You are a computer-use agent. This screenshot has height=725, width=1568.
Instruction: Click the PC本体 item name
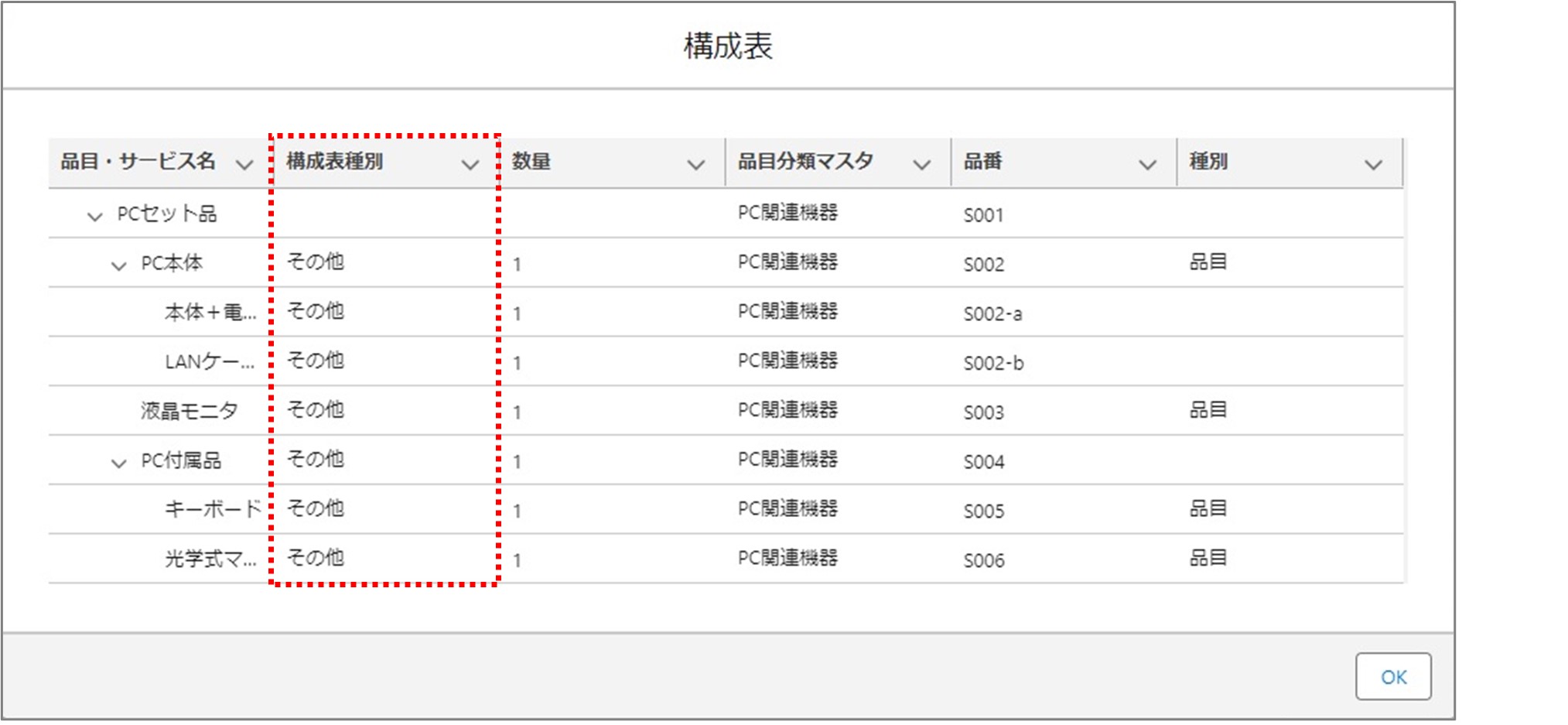172,263
